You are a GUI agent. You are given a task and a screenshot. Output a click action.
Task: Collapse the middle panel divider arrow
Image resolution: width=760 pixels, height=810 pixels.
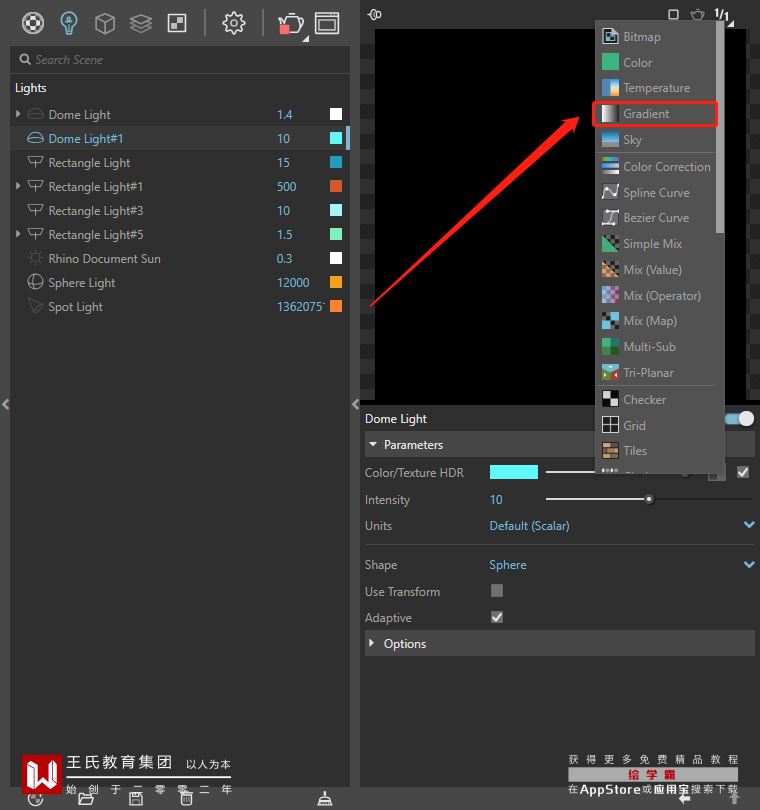click(355, 404)
